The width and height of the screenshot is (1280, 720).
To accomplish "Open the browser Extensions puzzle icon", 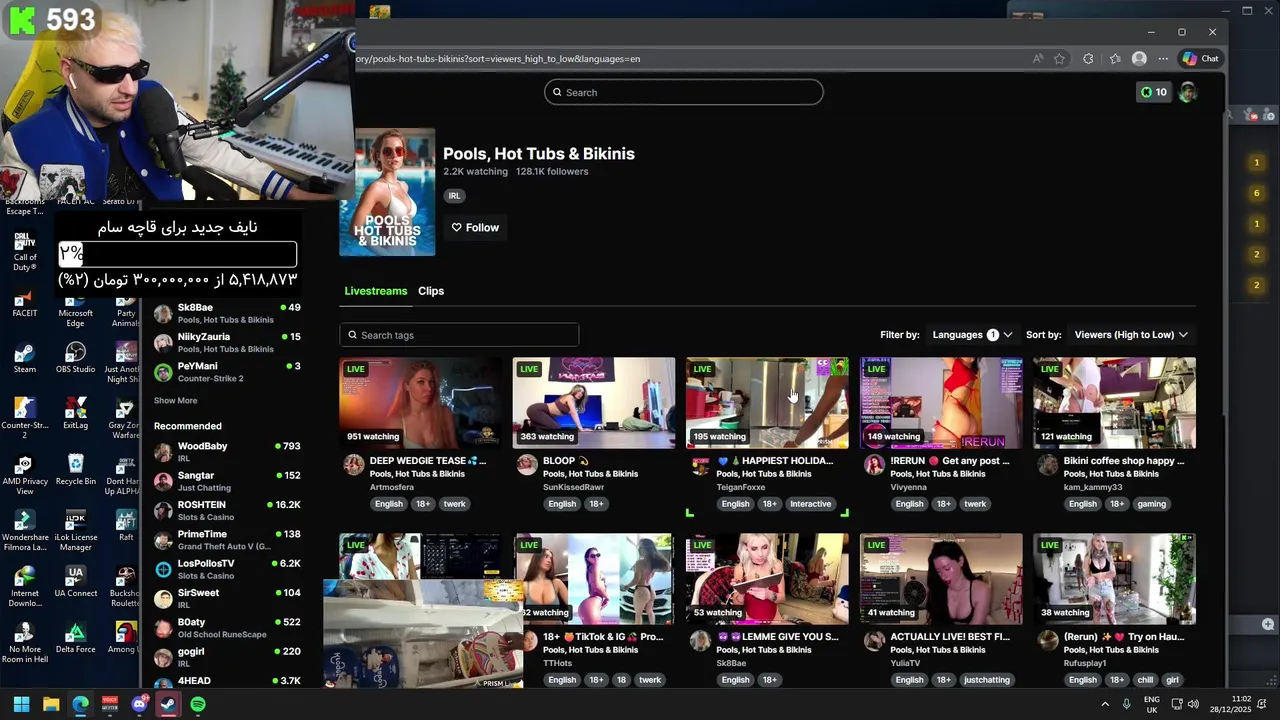I will 1088,59.
